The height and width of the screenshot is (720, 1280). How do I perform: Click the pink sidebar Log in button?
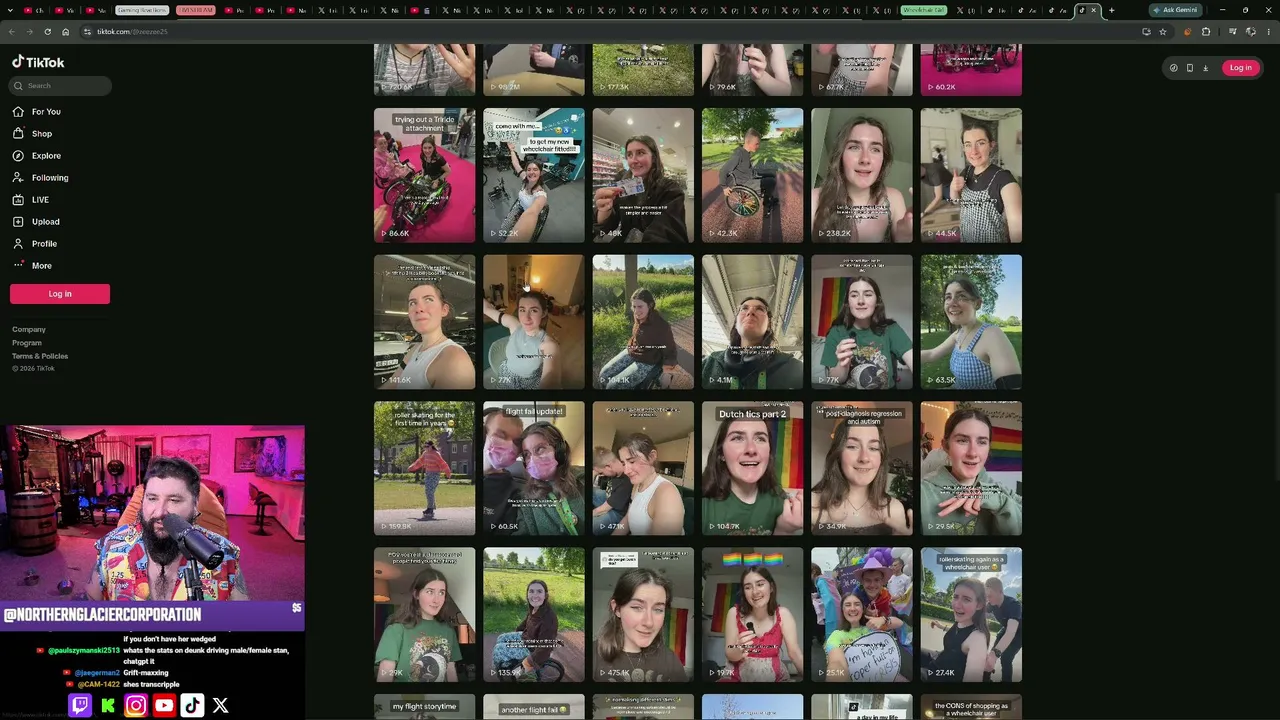(x=60, y=294)
